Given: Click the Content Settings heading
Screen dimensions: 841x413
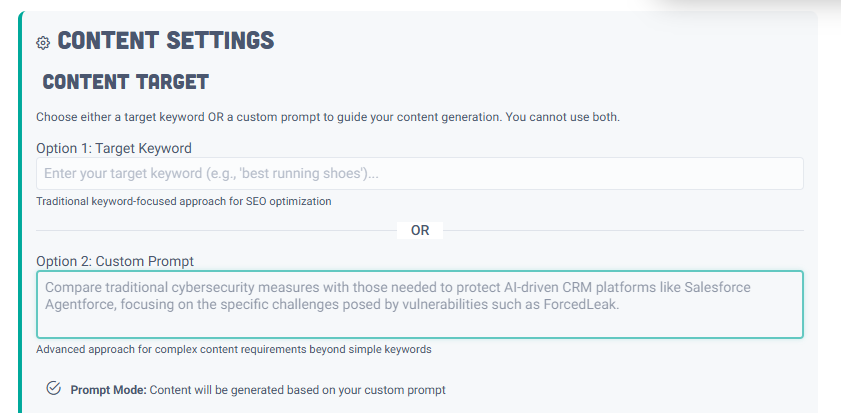Looking at the screenshot, I should [165, 41].
